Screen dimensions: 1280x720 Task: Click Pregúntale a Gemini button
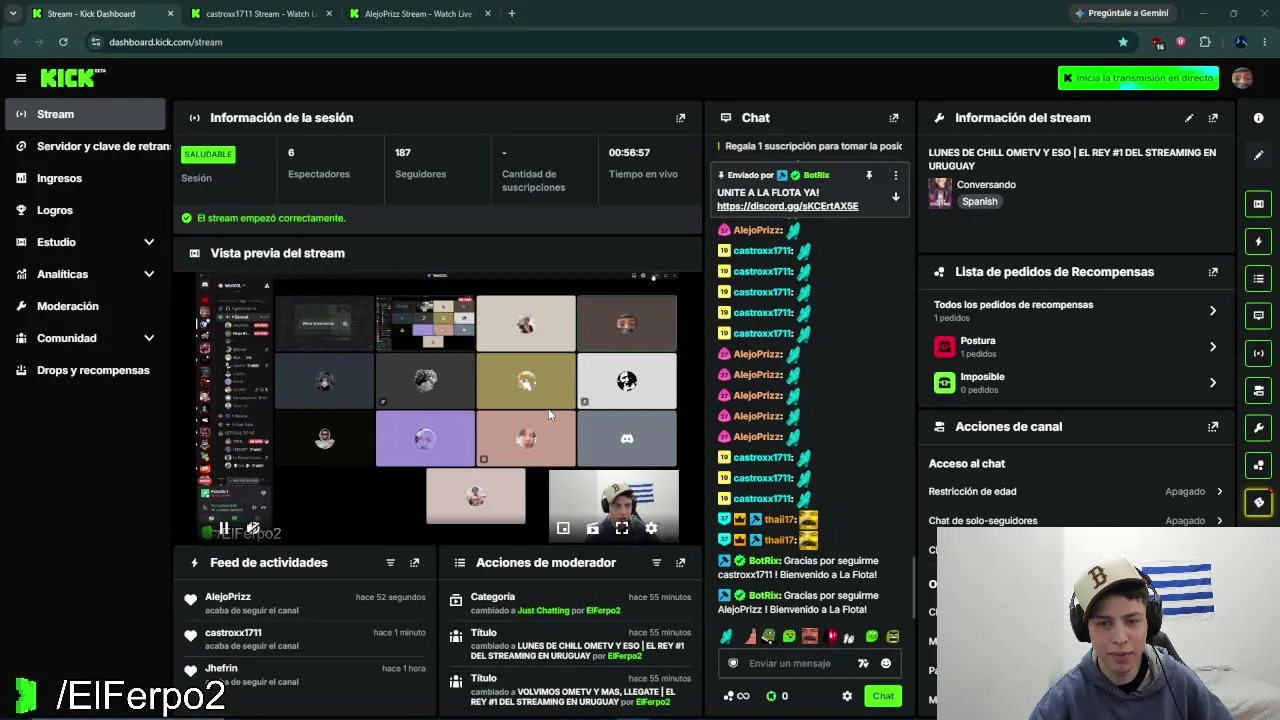(x=1121, y=14)
